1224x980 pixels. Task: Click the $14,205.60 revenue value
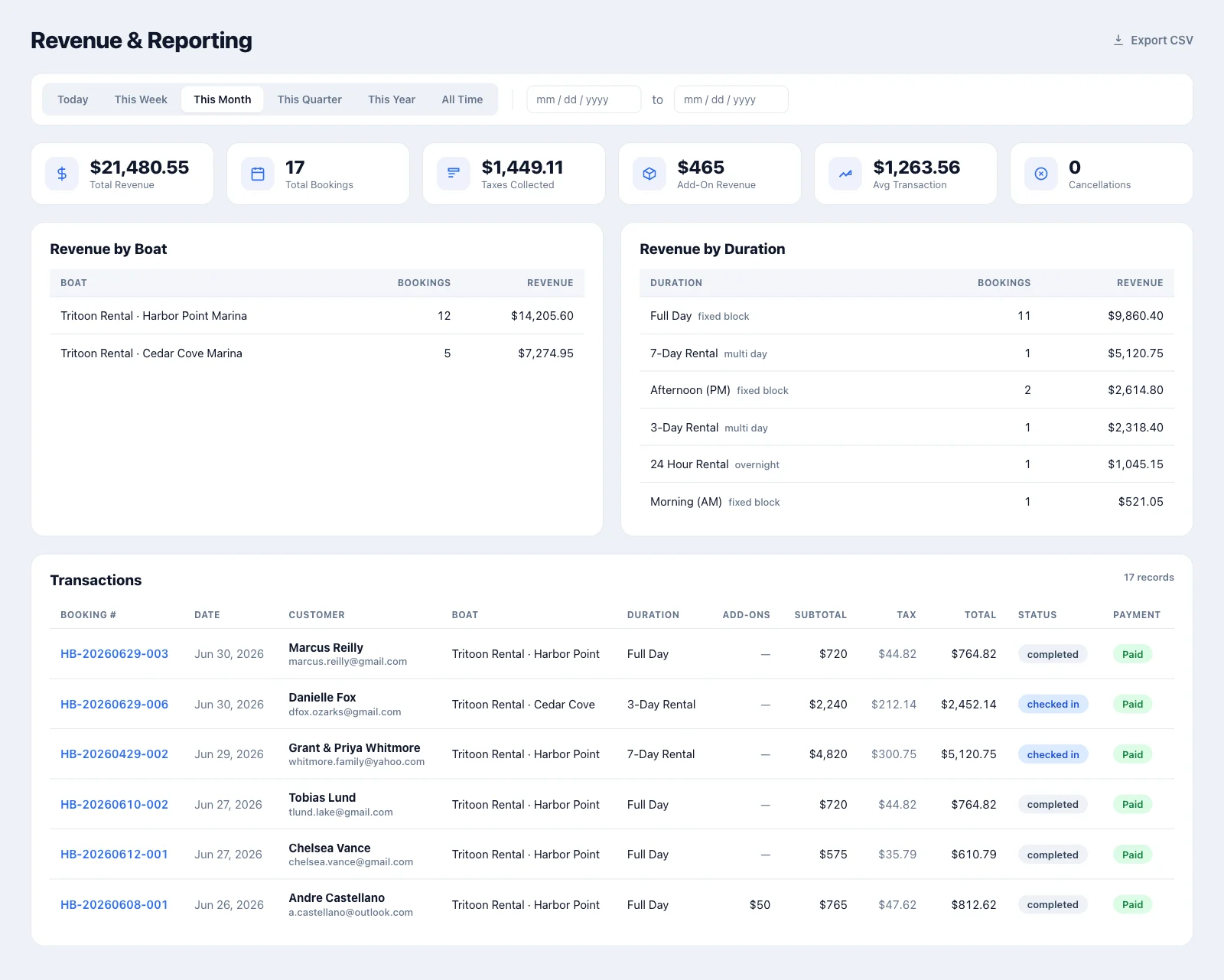(x=542, y=316)
